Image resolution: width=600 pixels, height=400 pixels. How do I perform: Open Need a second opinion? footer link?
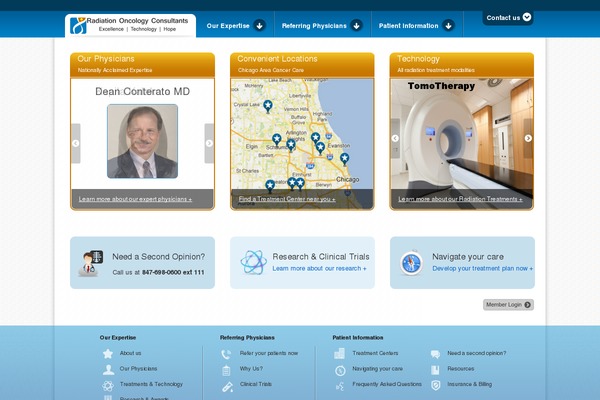click(x=476, y=353)
